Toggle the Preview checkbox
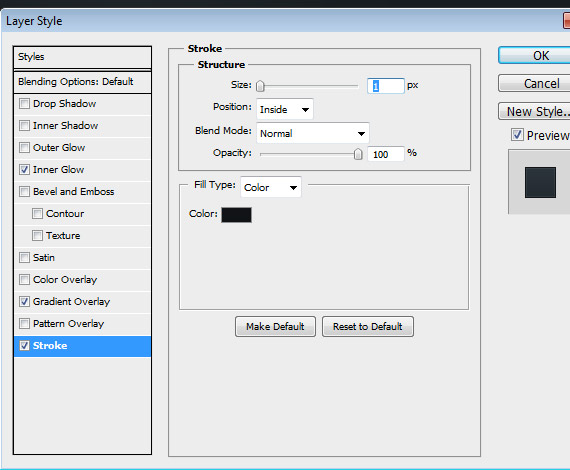This screenshot has height=470, width=570. pos(517,135)
